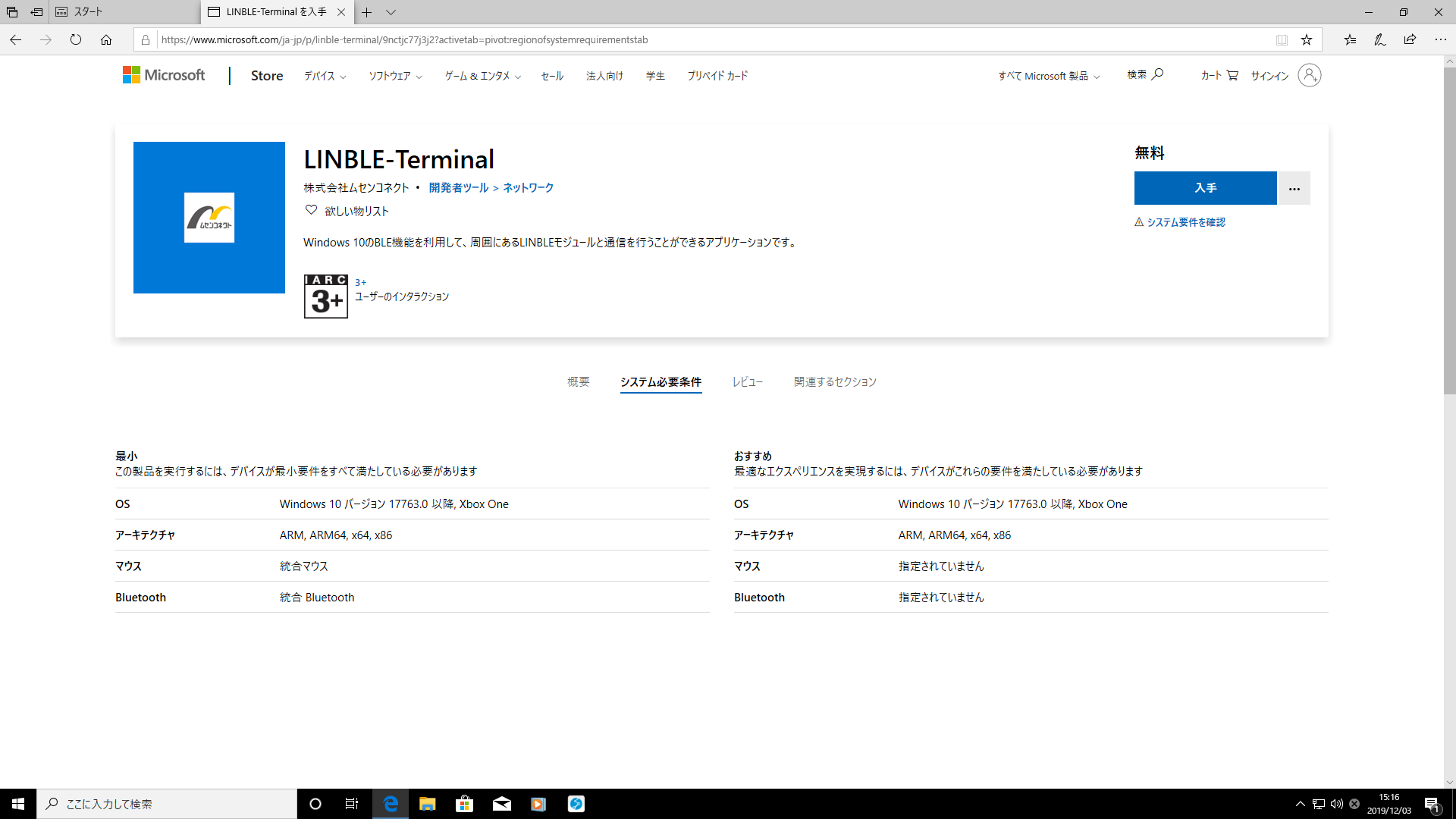Click the browser refresh icon

[76, 39]
